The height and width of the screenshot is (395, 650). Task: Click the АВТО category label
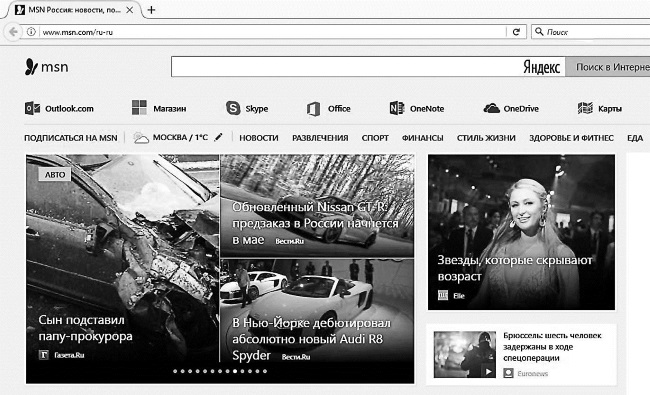[x=55, y=174]
